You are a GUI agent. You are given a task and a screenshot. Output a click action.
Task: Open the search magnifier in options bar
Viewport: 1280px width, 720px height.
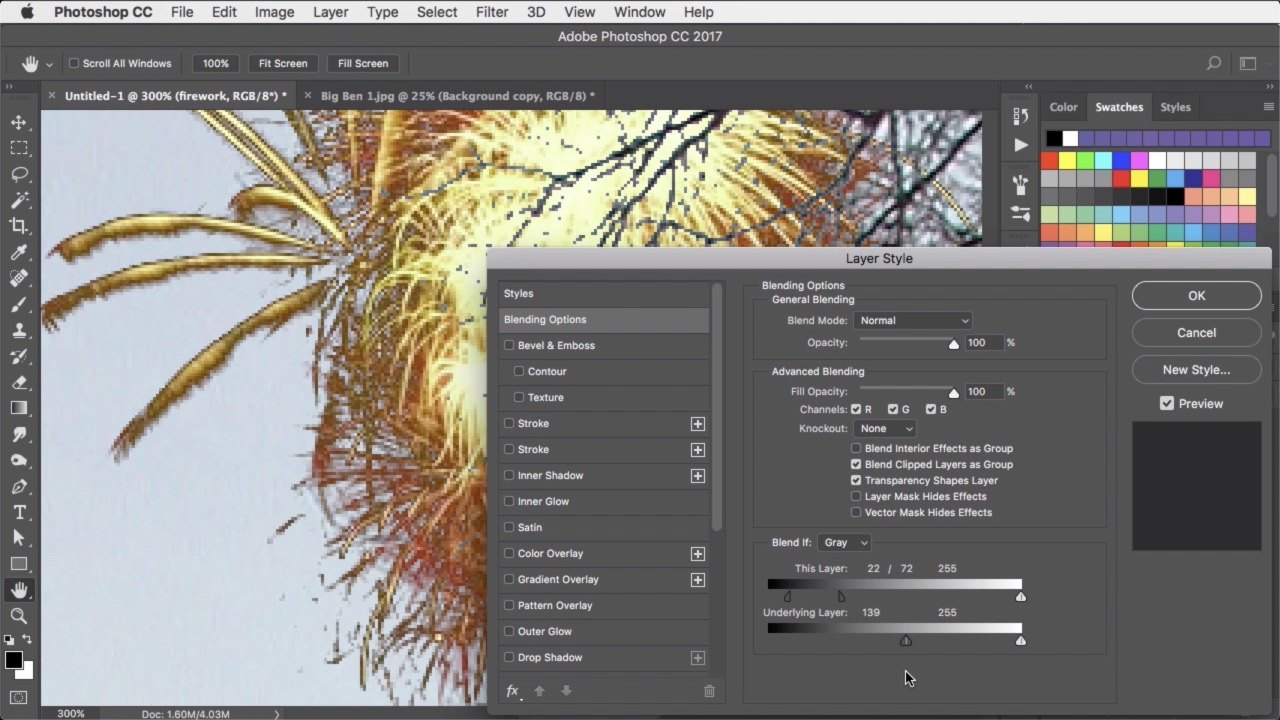click(1214, 63)
